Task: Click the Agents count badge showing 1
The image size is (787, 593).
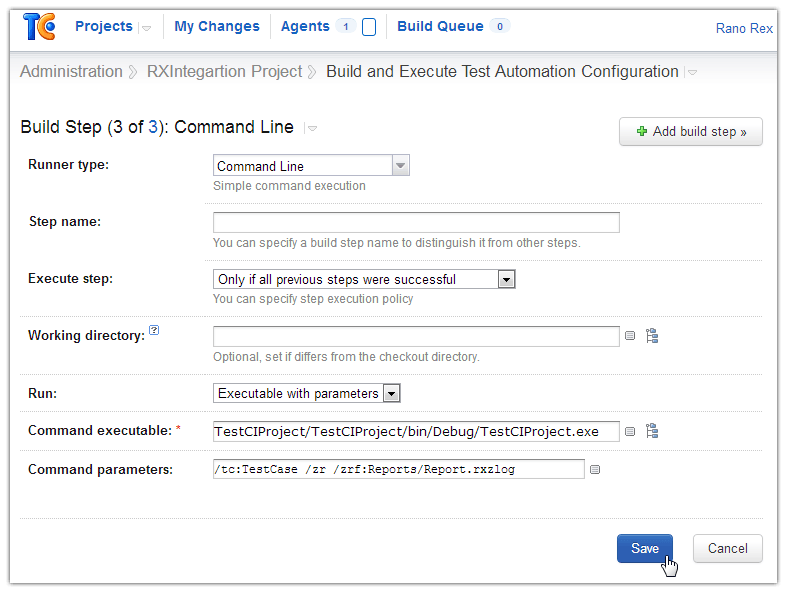Action: coord(345,26)
